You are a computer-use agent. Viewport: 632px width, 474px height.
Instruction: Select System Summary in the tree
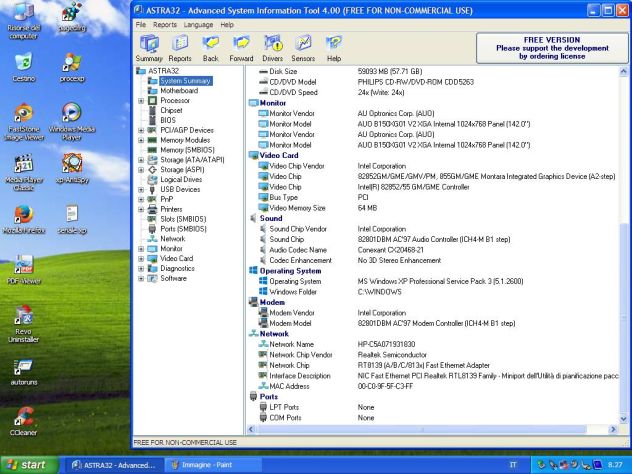click(185, 81)
